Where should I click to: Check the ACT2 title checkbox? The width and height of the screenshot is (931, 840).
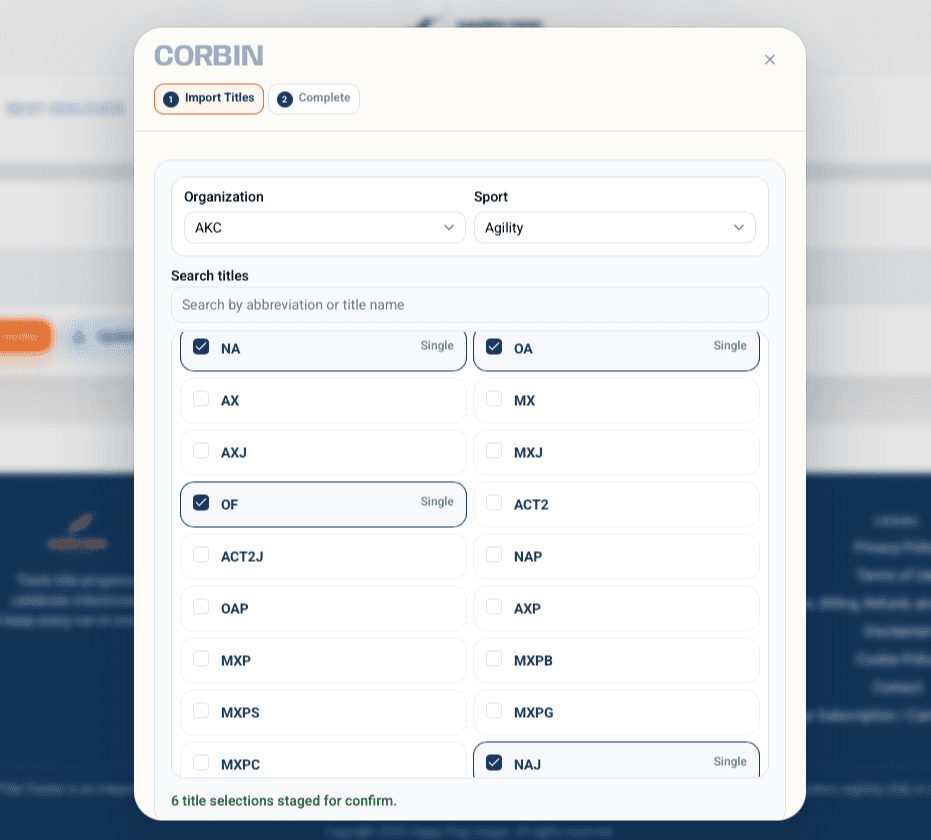click(494, 503)
